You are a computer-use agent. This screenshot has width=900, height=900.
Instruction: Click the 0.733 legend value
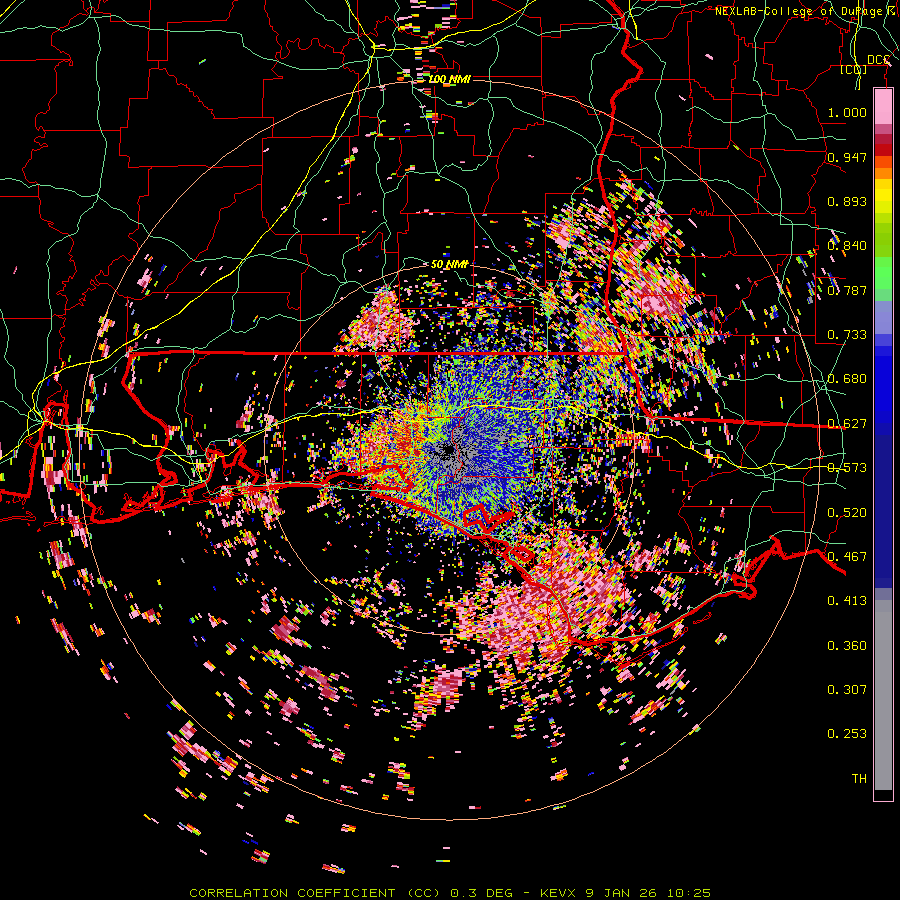[x=847, y=335]
